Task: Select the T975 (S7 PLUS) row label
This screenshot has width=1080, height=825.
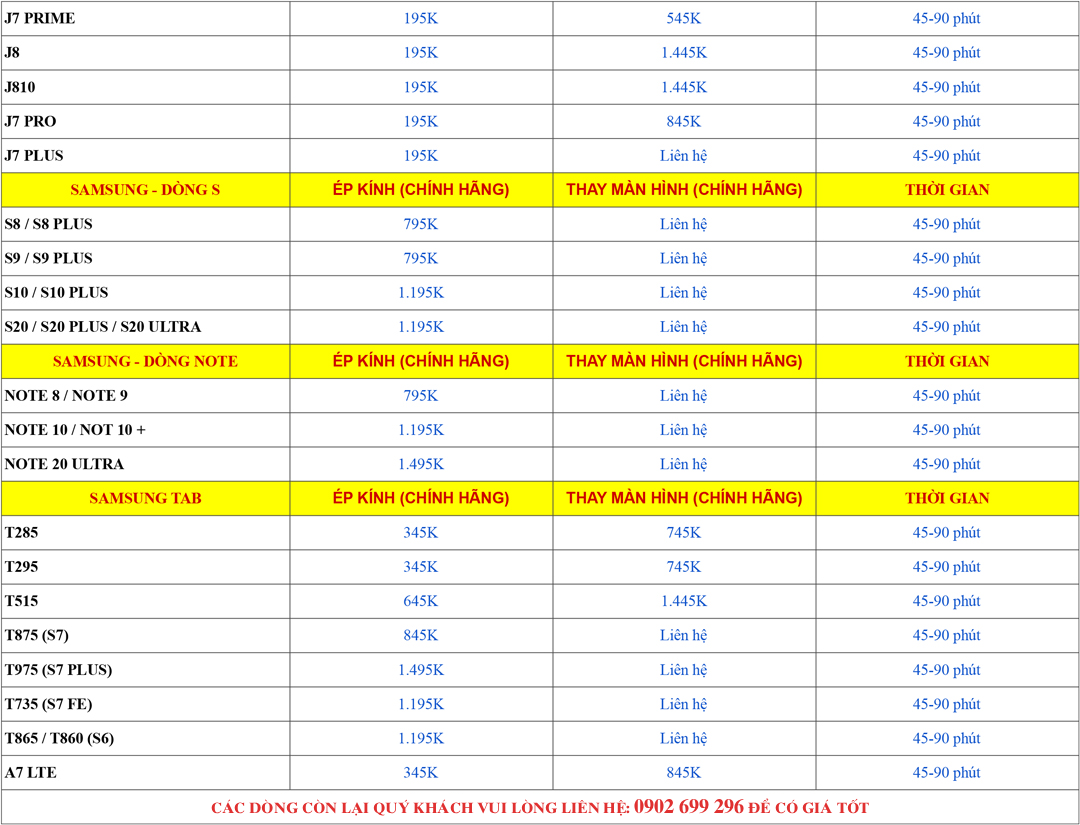Action: 59,670
